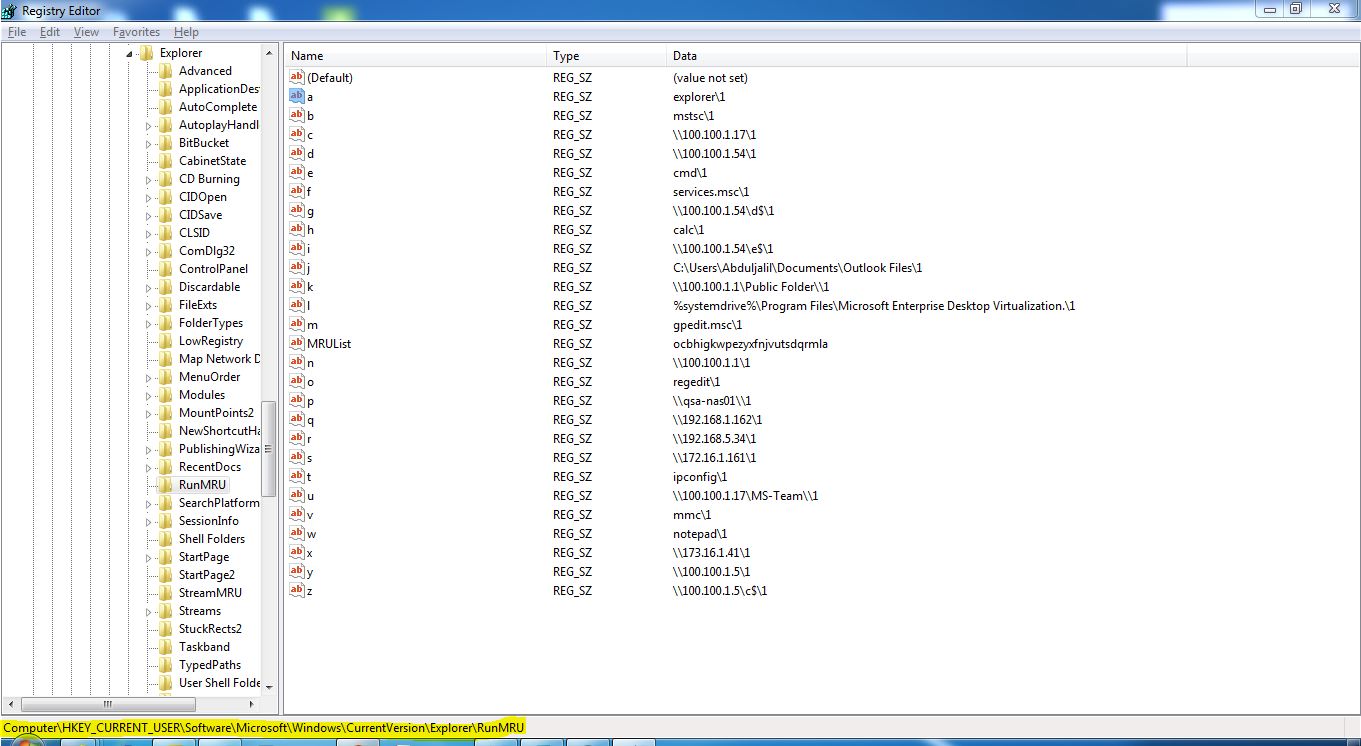The width and height of the screenshot is (1361, 746).
Task: Click the string icon of value 'a'
Action: tap(296, 97)
